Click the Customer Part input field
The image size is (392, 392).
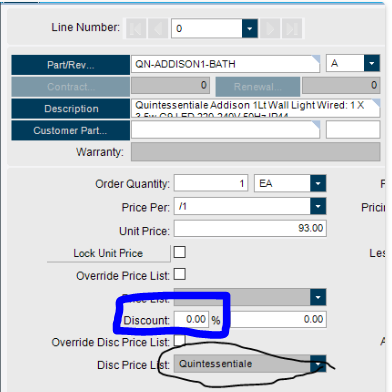226,130
